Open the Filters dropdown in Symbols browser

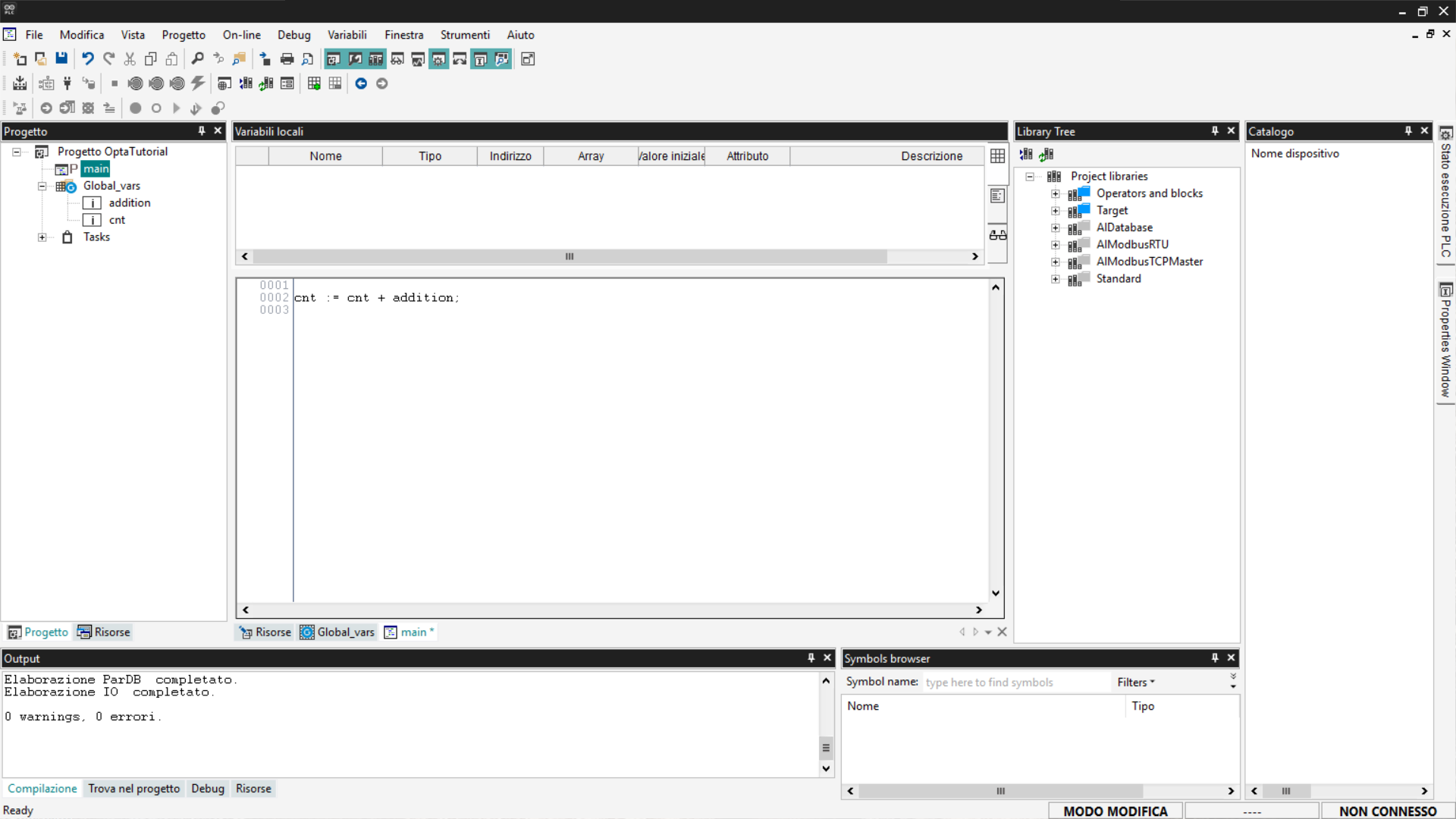tap(1135, 682)
